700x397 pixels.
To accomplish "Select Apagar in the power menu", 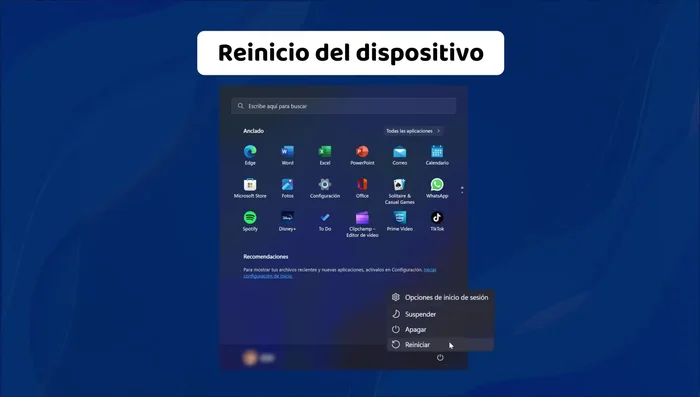I will tap(440, 330).
